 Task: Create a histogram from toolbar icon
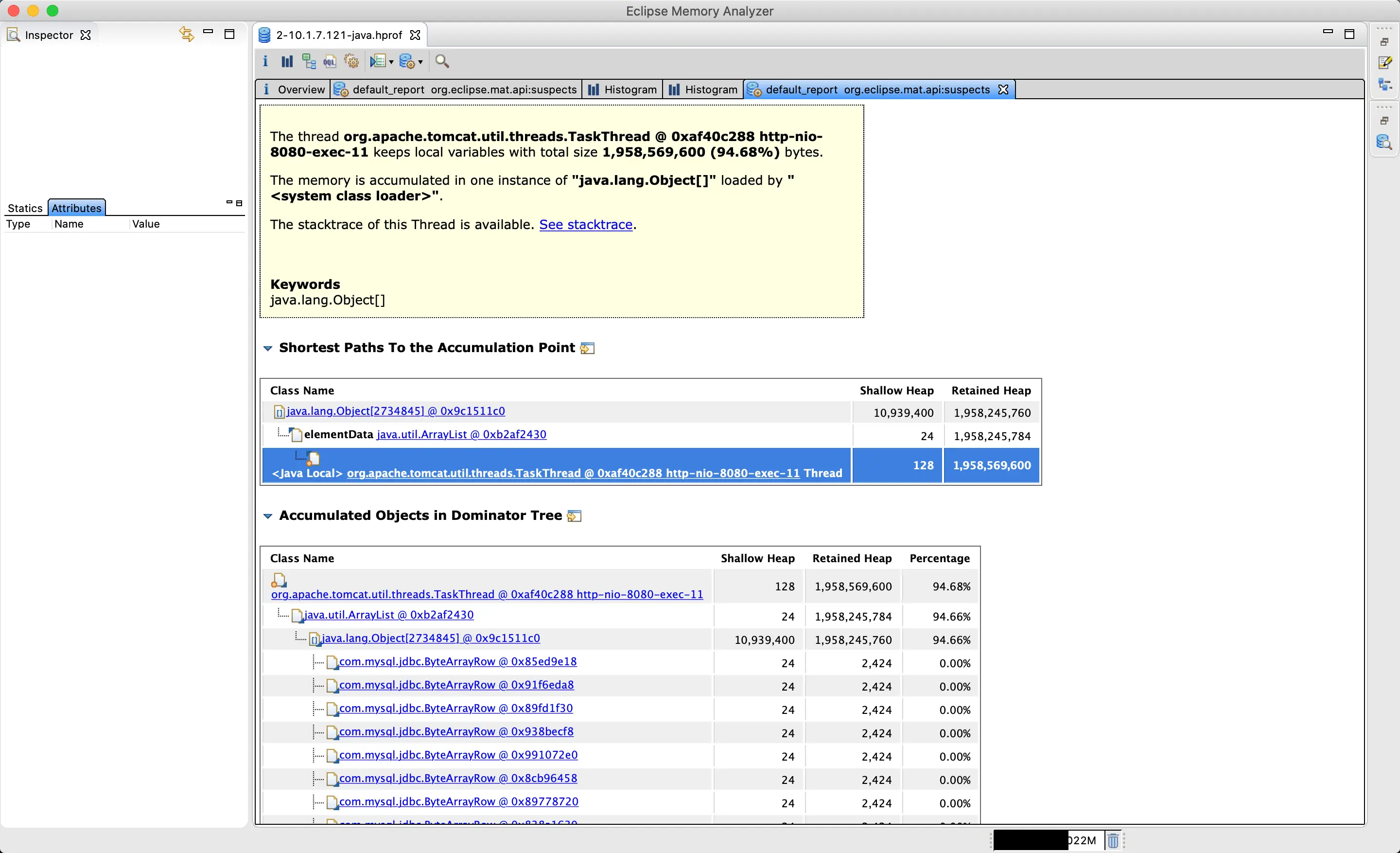[287, 61]
